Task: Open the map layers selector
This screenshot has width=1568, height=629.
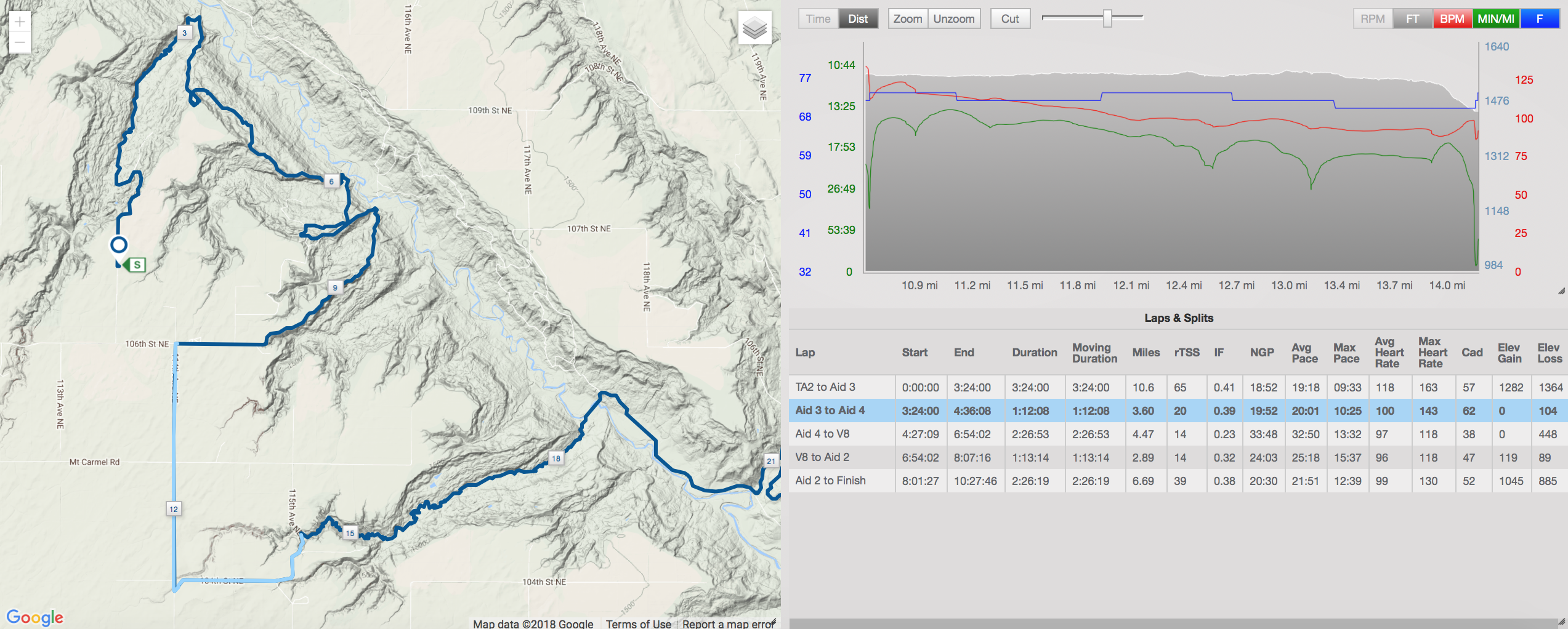Action: pyautogui.click(x=754, y=28)
